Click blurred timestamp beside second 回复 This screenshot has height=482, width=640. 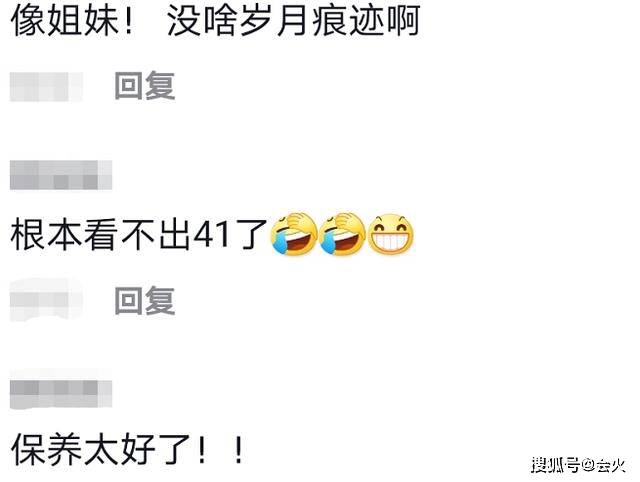pos(46,300)
